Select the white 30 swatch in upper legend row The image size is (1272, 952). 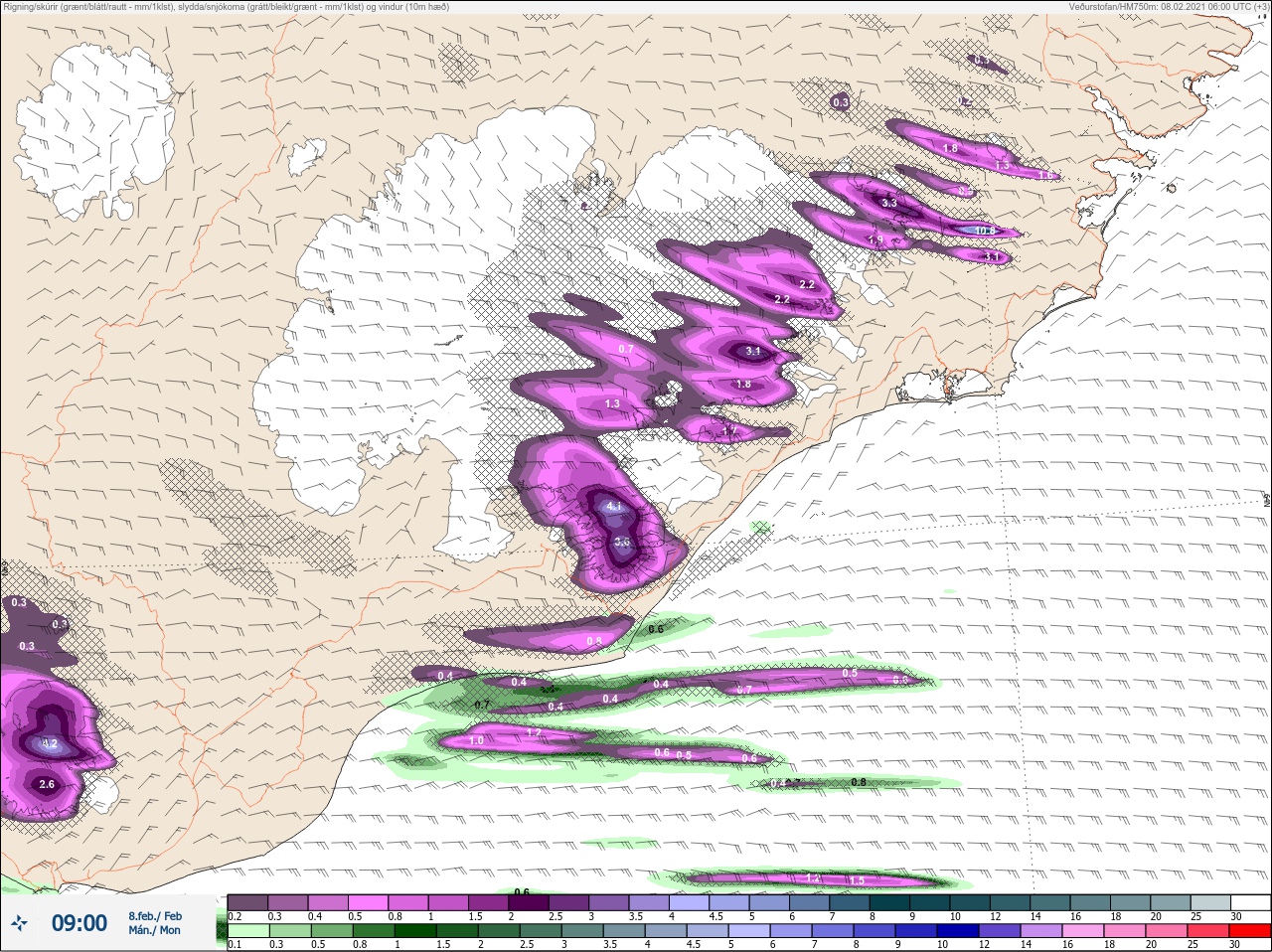1250,902
